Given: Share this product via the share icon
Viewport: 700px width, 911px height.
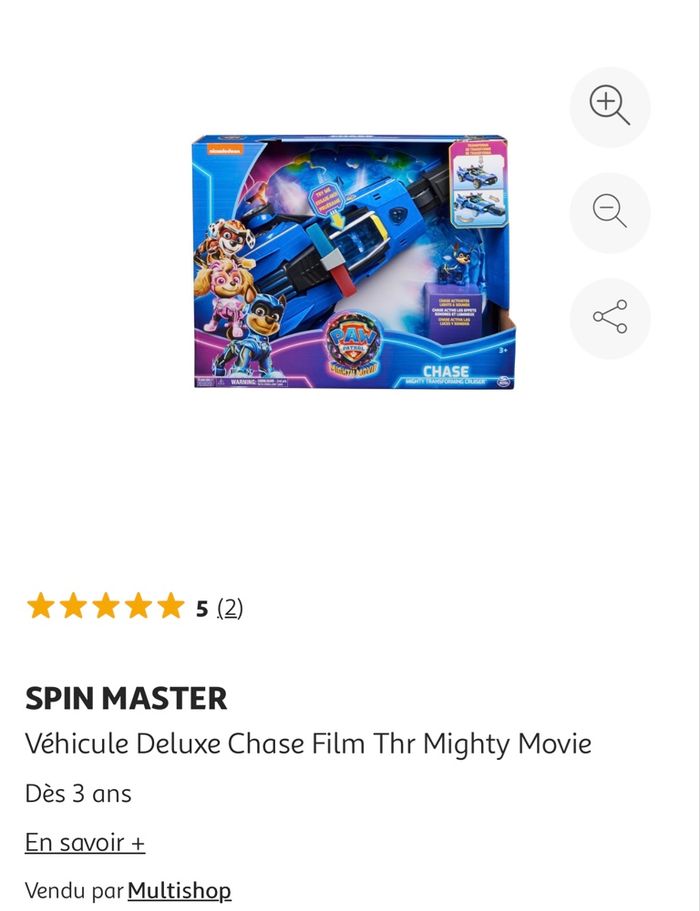Looking at the screenshot, I should [x=609, y=318].
